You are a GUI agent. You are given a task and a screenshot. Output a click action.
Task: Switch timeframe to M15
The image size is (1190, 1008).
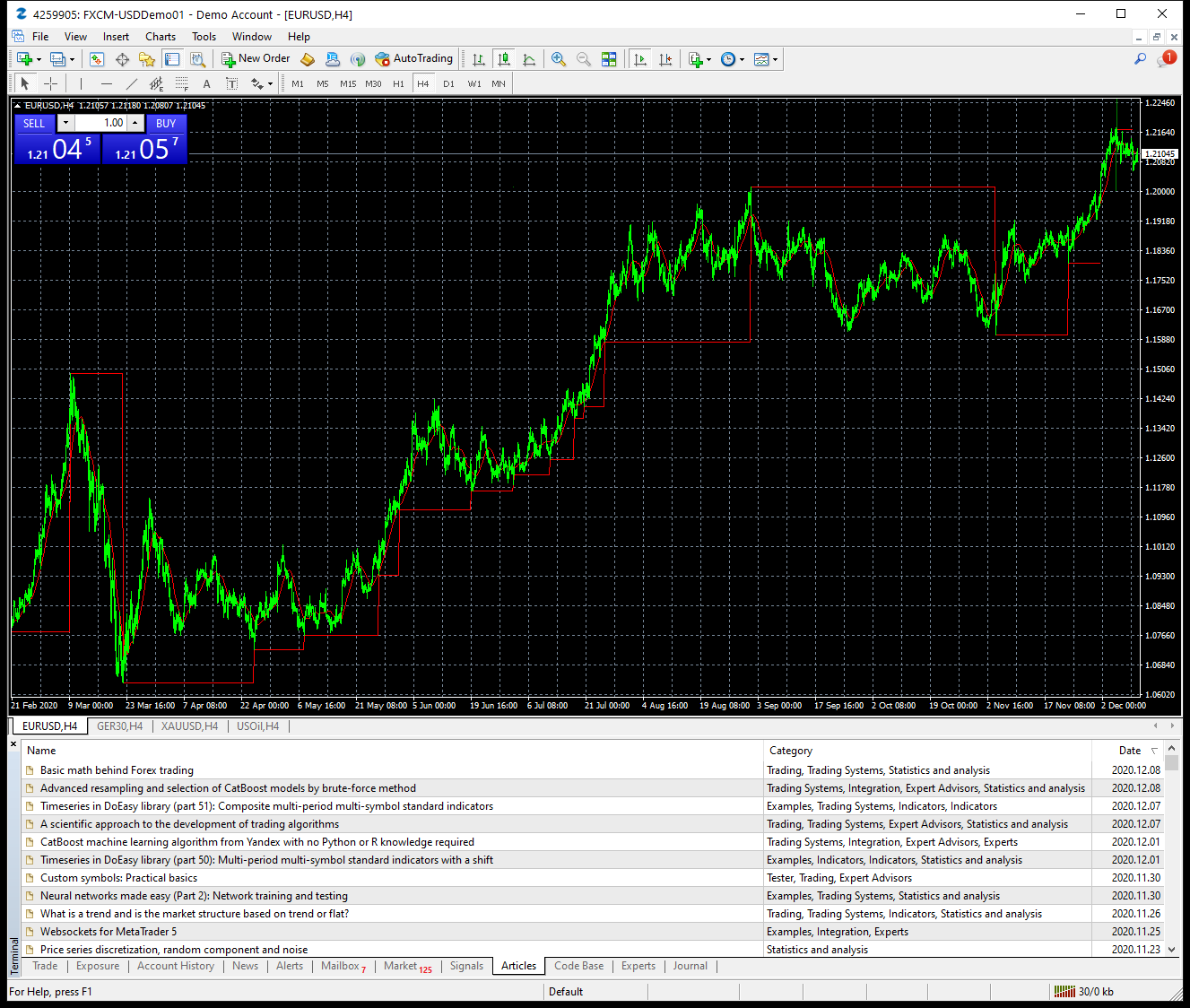(348, 83)
